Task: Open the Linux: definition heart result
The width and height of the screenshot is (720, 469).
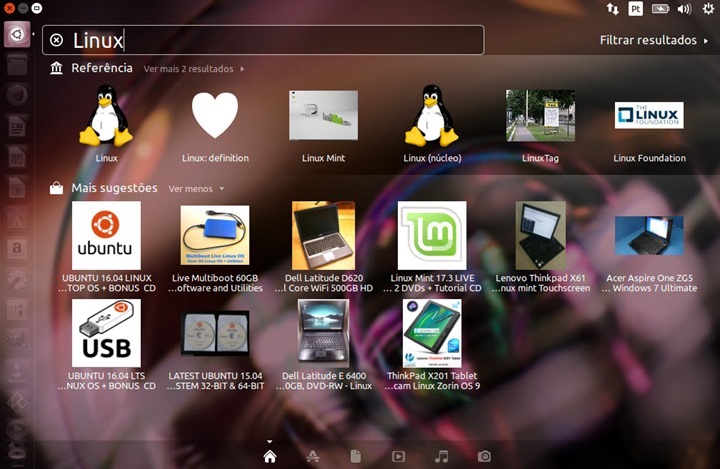Action: click(215, 115)
